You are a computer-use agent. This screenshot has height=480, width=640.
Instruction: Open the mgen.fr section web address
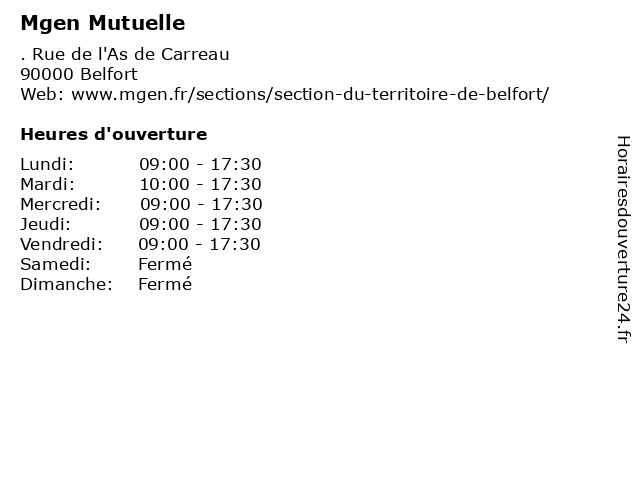[310, 94]
